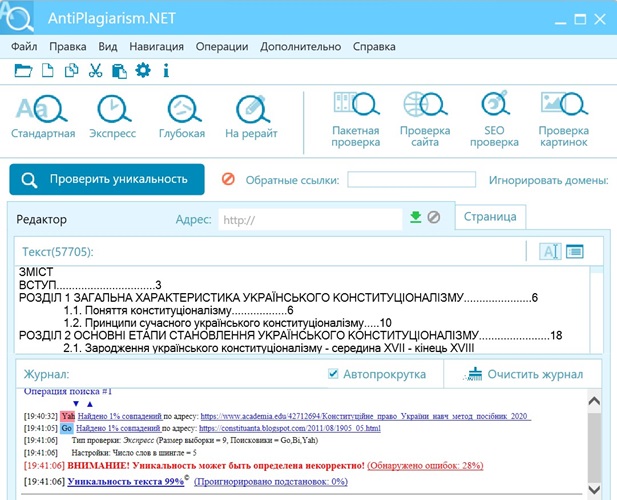
Task: Focus the Адрес http:// input field
Action: pos(310,219)
